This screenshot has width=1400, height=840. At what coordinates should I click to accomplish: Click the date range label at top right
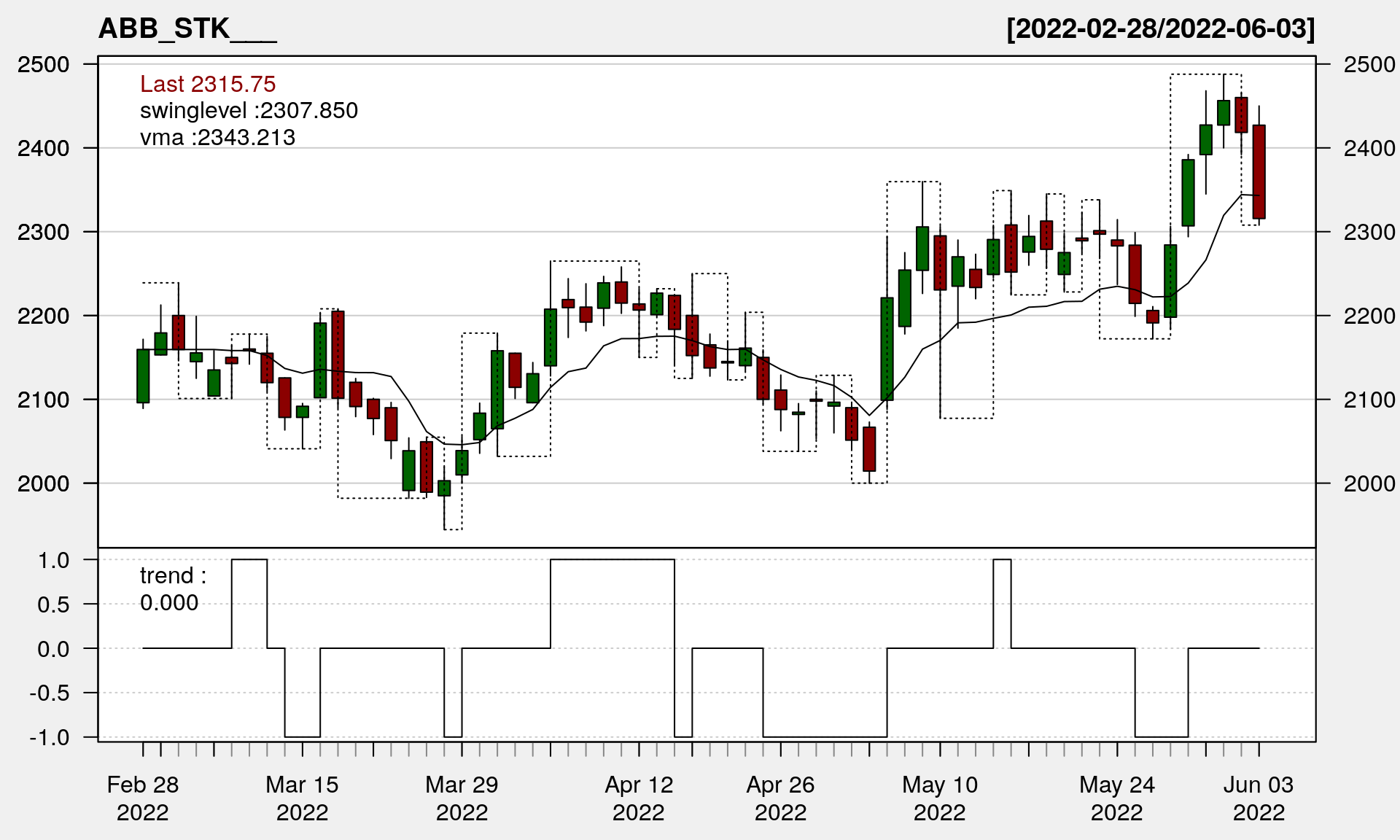point(1160,29)
